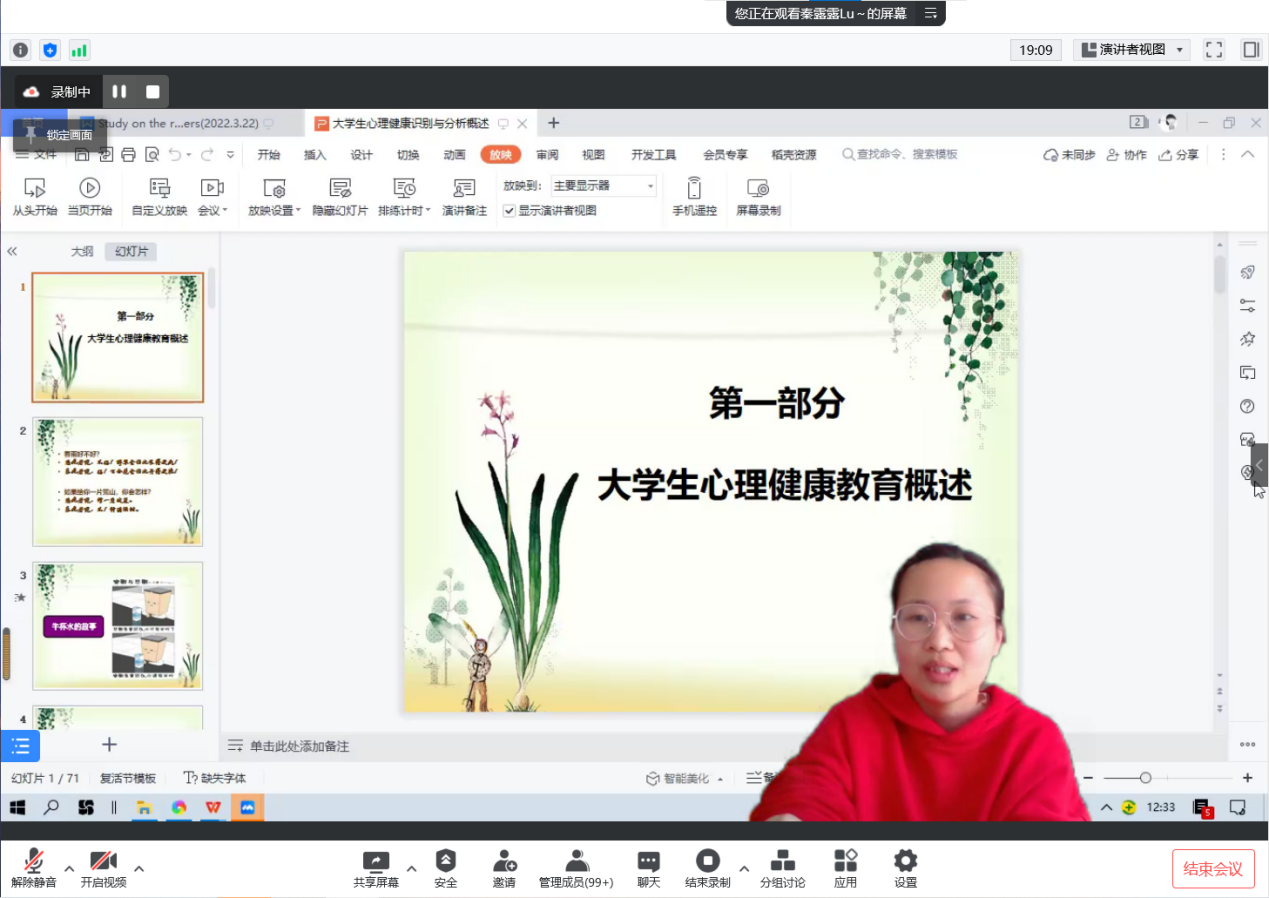The height and width of the screenshot is (898, 1269).
Task: Start slideshow with 当页开始 icon
Action: coord(89,188)
